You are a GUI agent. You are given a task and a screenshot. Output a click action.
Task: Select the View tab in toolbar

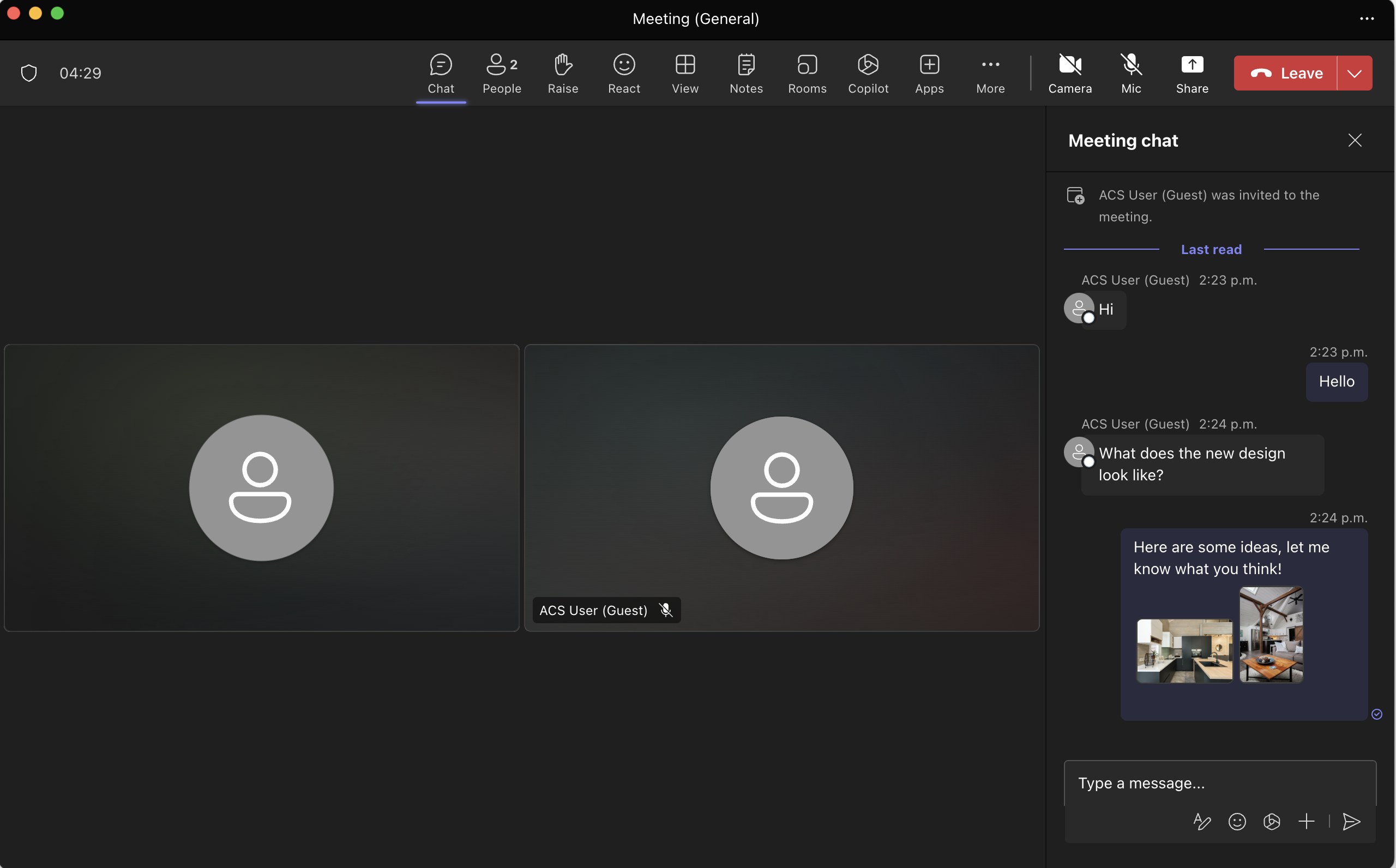tap(685, 73)
